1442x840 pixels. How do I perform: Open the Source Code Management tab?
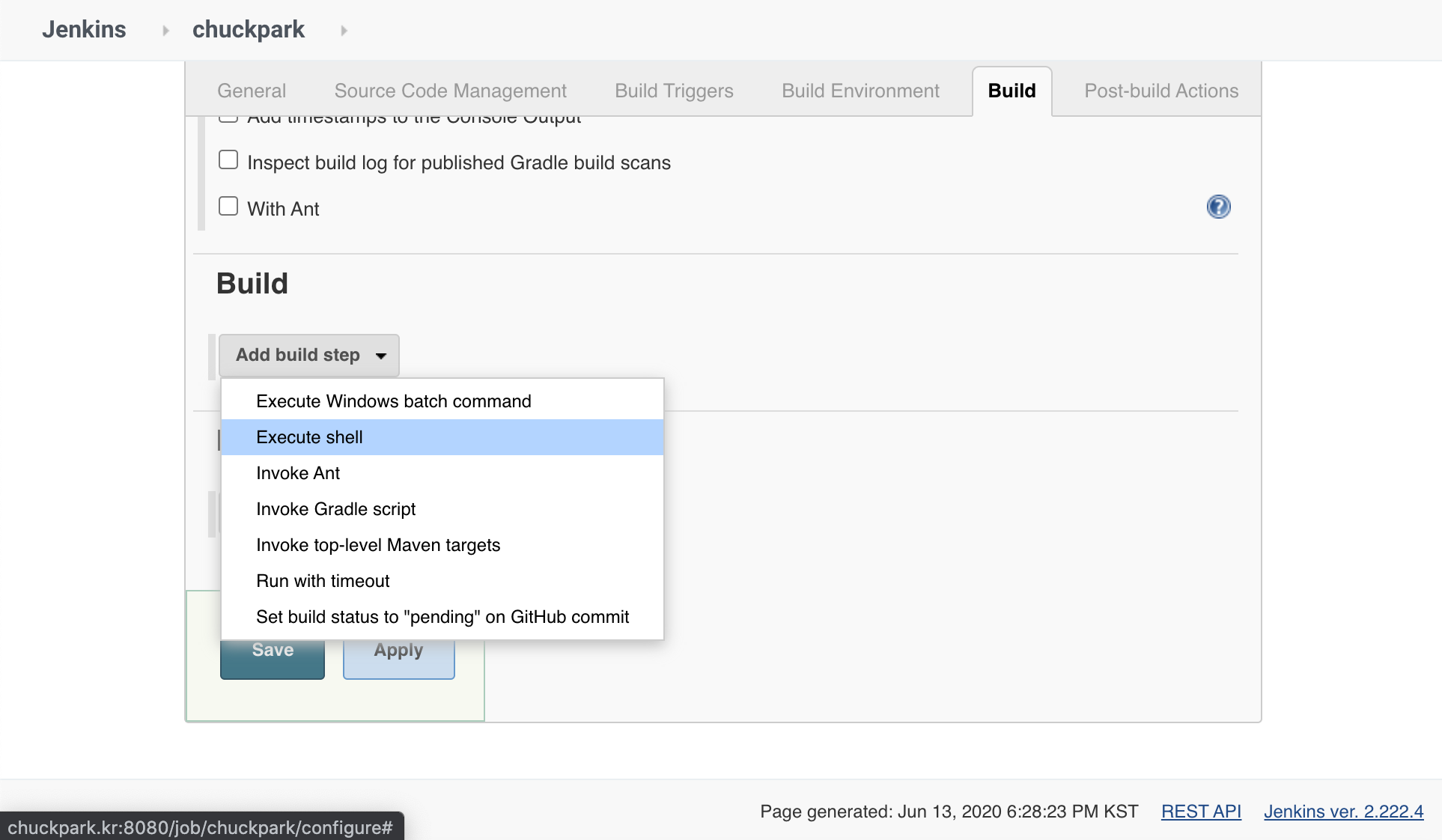(450, 91)
